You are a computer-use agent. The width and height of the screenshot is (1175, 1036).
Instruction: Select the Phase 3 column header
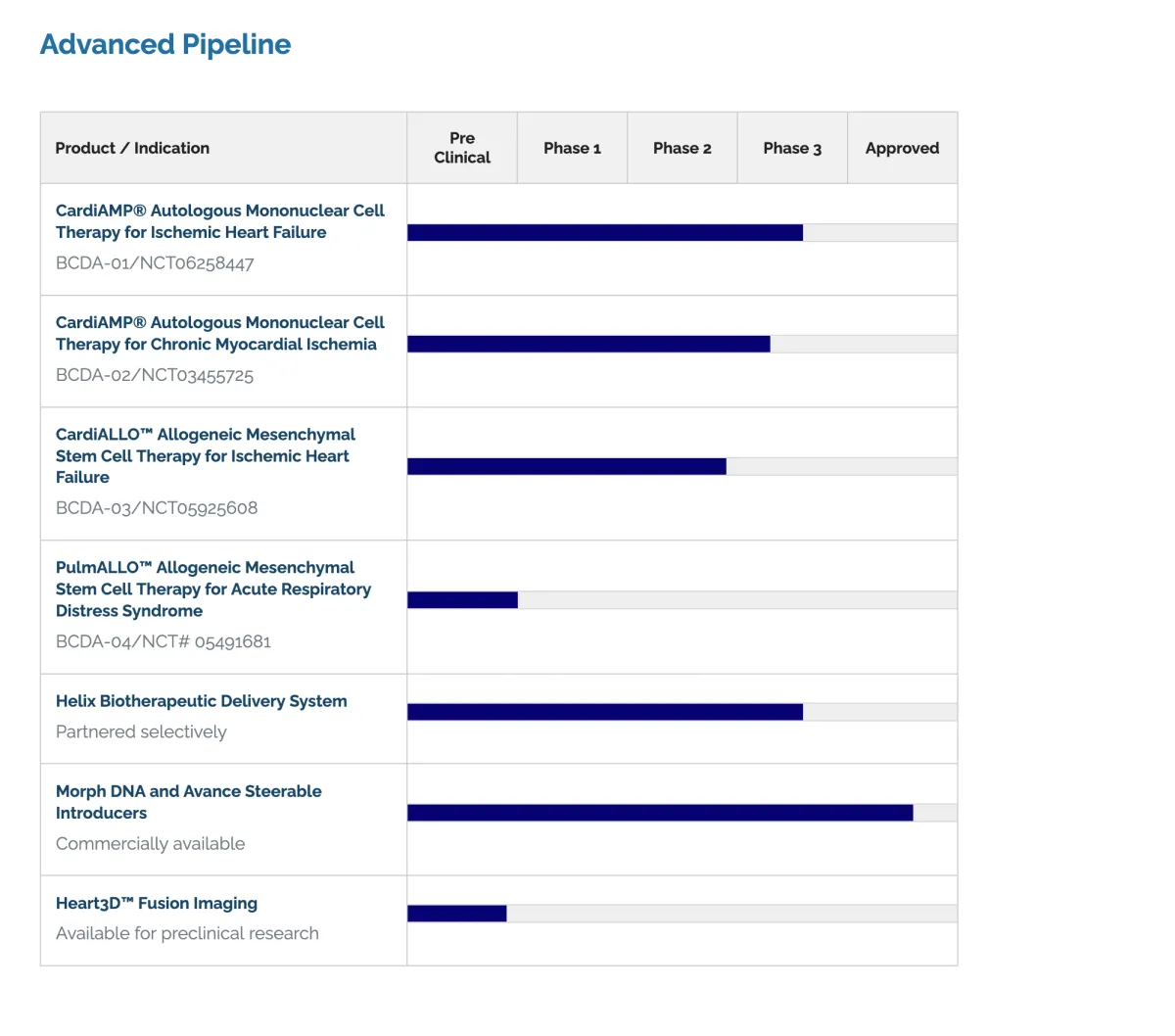coord(792,148)
